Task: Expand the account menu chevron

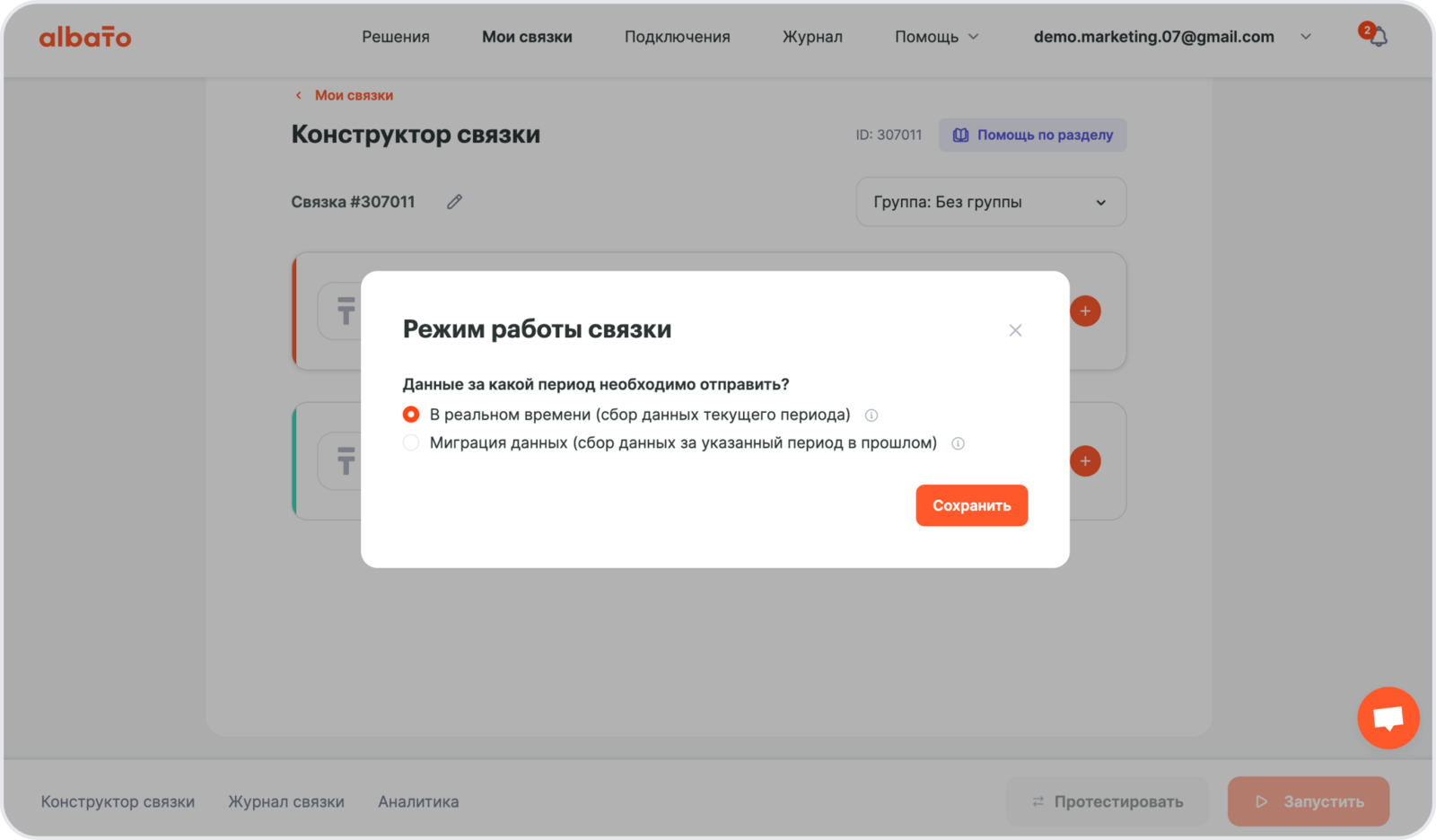Action: click(x=1306, y=37)
